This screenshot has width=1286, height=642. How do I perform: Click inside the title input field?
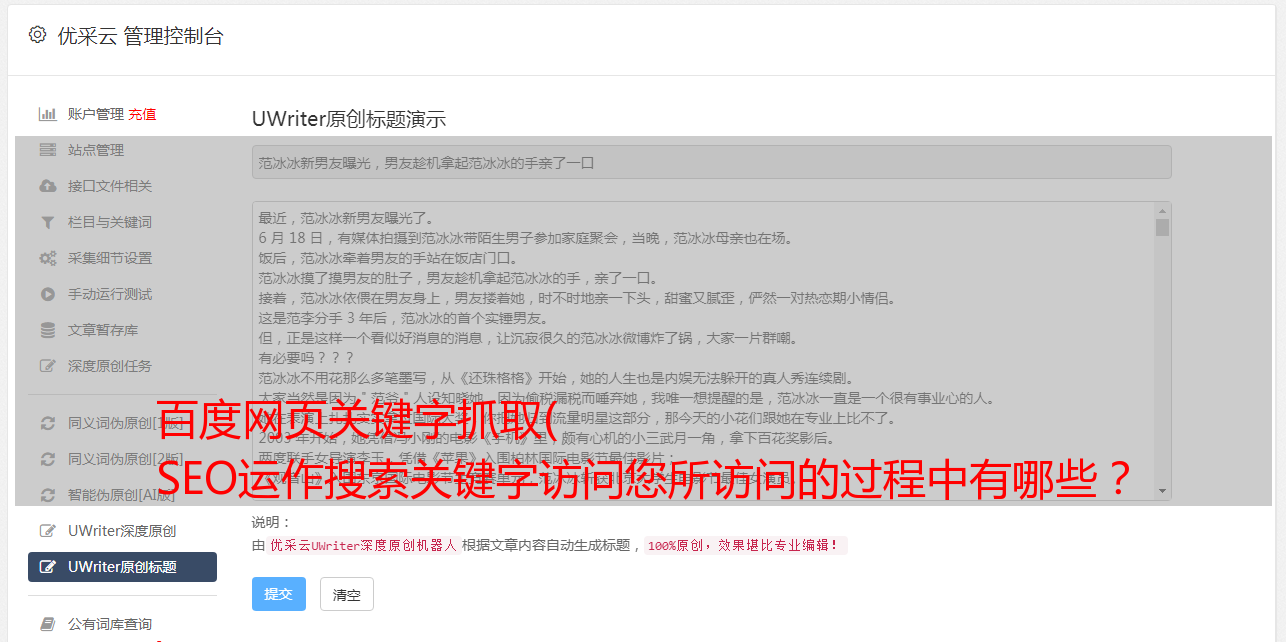tap(711, 162)
